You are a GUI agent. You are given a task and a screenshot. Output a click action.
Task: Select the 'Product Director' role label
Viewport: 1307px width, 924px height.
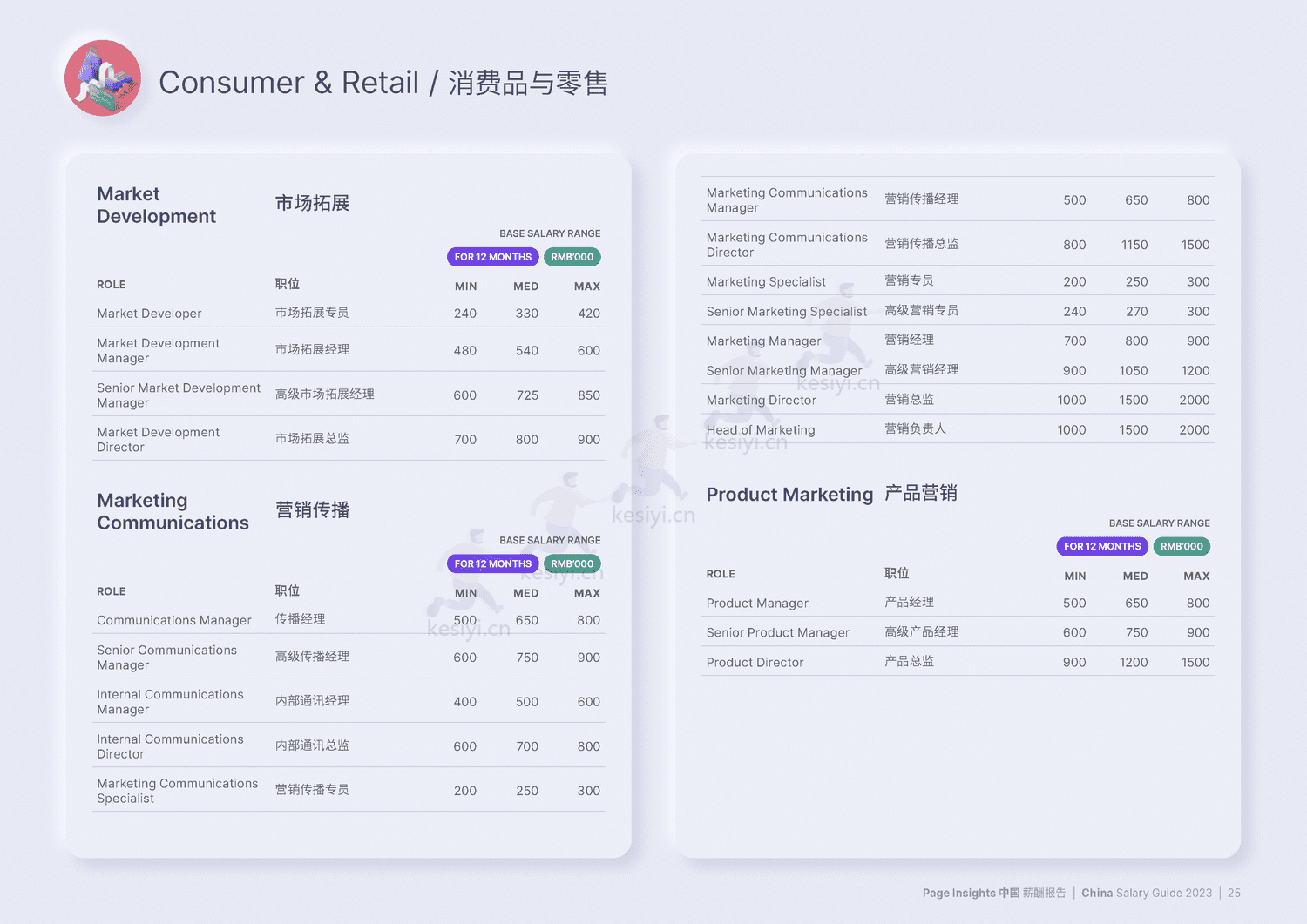click(755, 663)
